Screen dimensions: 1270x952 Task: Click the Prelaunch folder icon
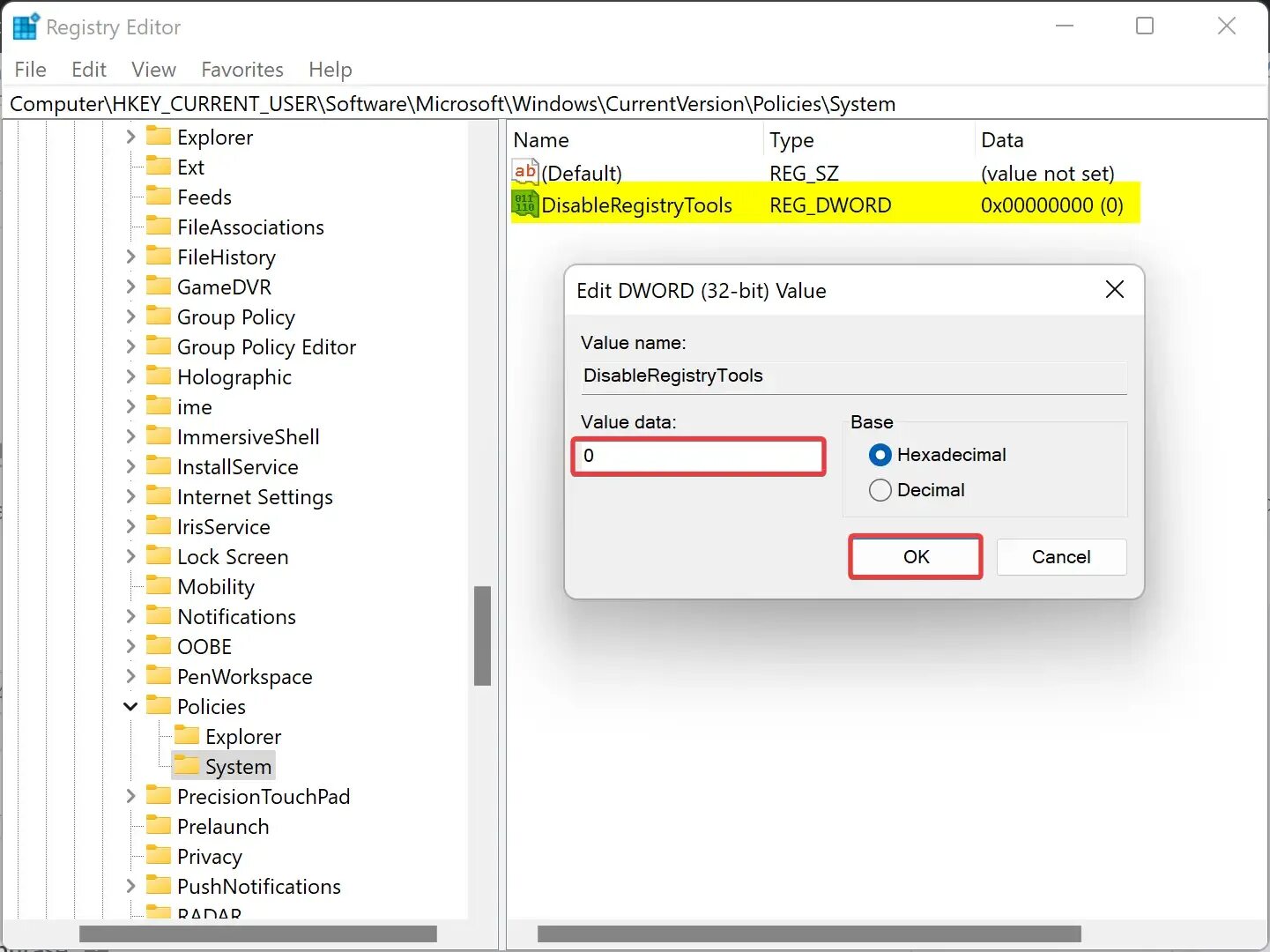coord(159,825)
